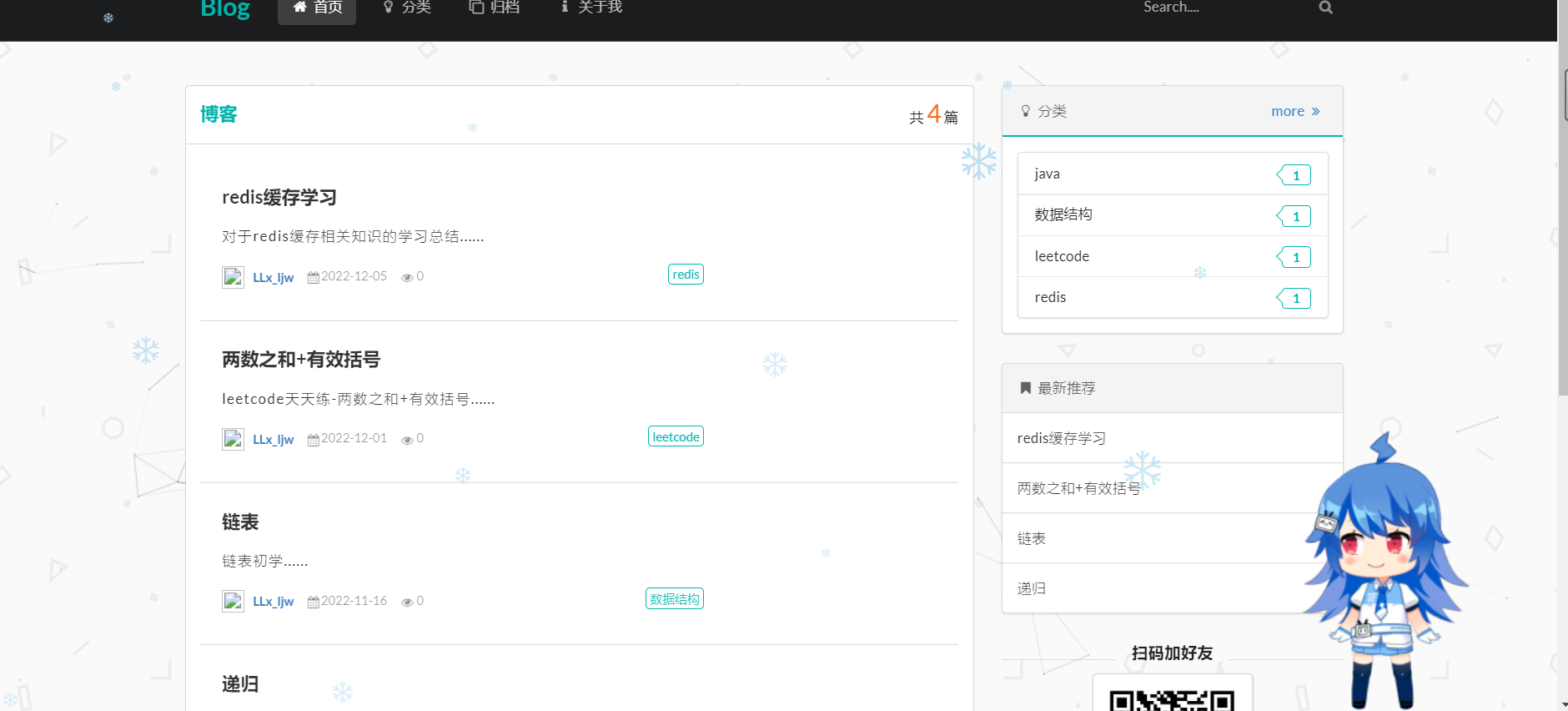Click count badge for redis category
Image resolution: width=1568 pixels, height=711 pixels.
[1294, 298]
